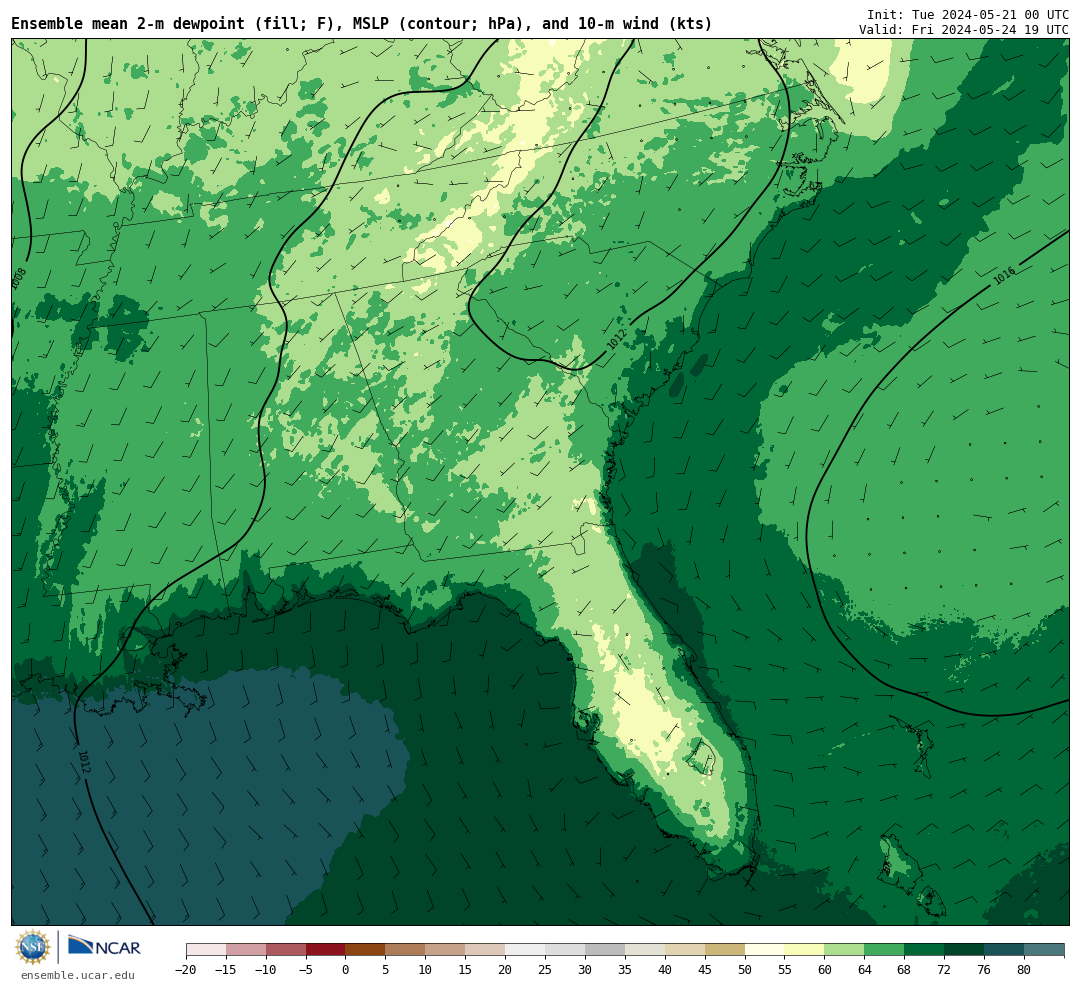Viewport: 1080px width, 988px height.
Task: Click the 5 colorbar tick label
Action: (386, 970)
